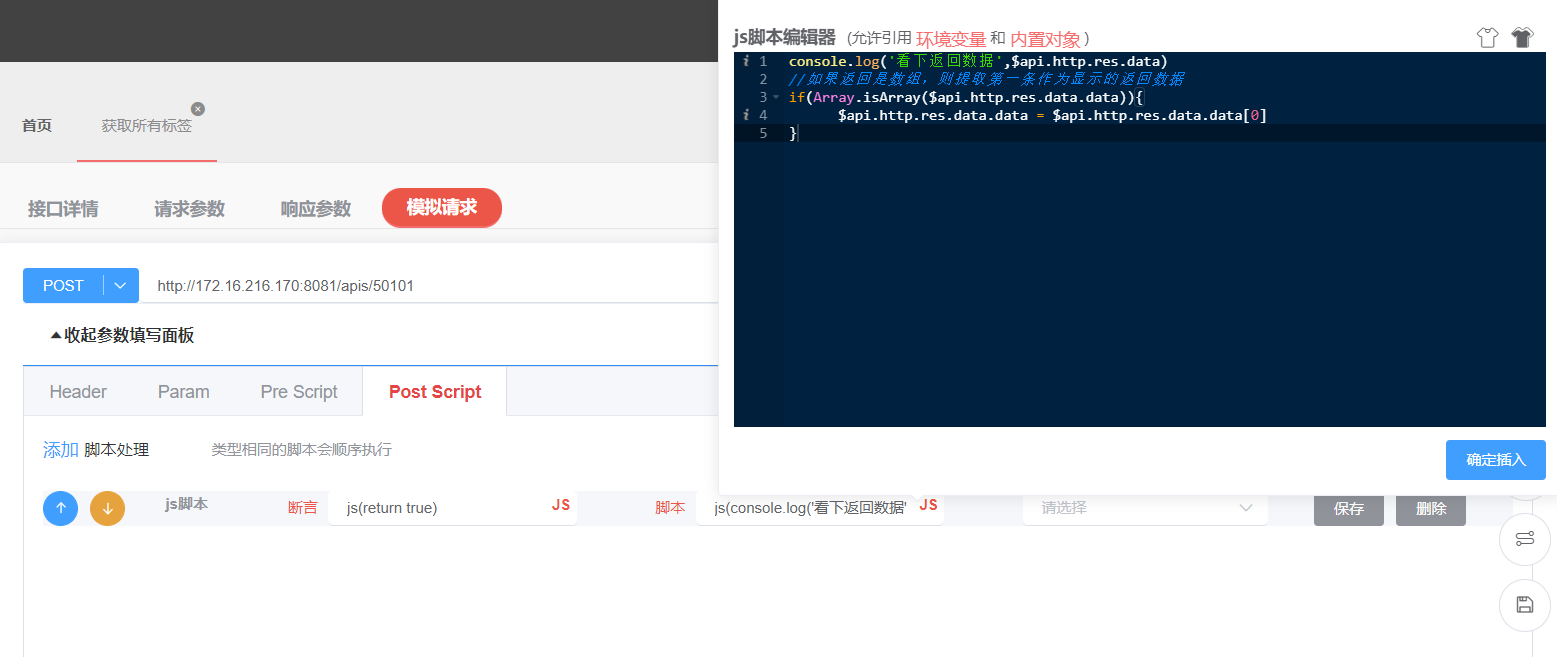Viewport: 1557px width, 657px height.
Task: Click the comment text on line 2
Action: click(x=986, y=80)
